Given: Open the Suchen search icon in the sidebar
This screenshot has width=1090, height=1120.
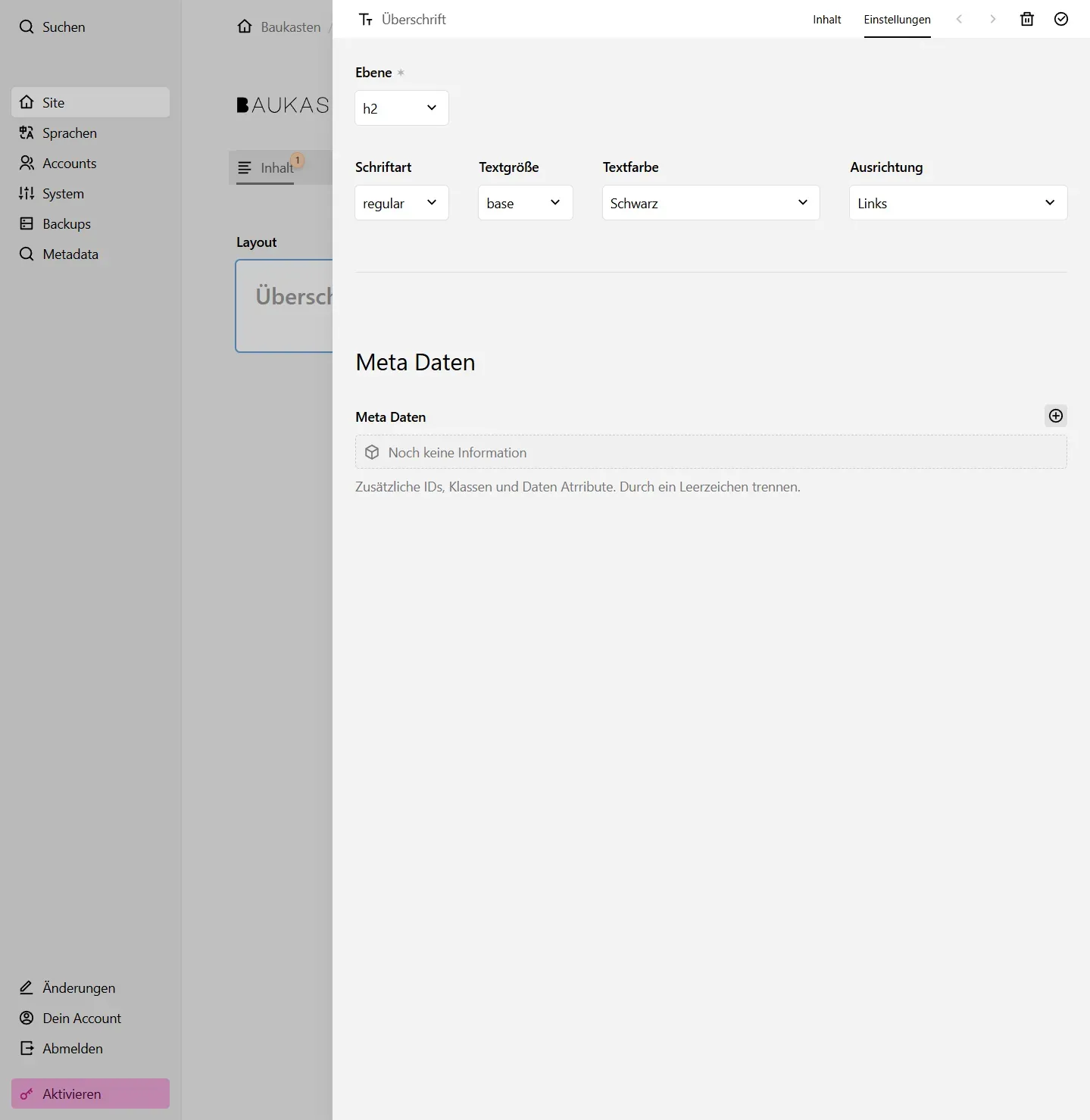Looking at the screenshot, I should point(27,27).
